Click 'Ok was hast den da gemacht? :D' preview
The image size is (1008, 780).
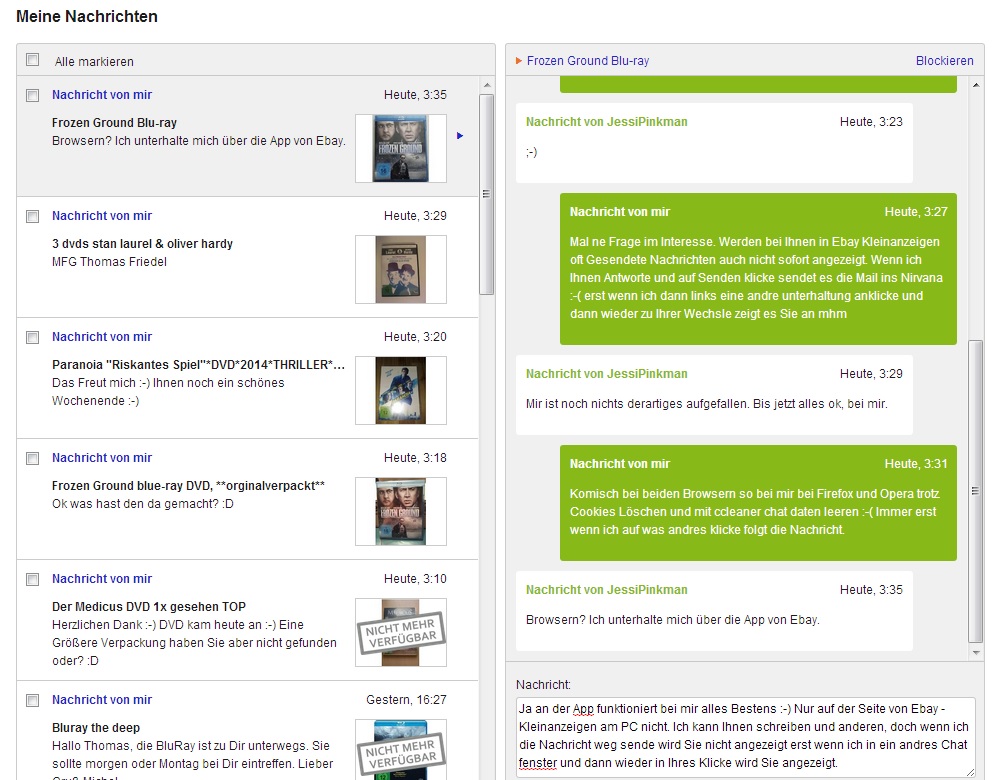pyautogui.click(x=143, y=503)
